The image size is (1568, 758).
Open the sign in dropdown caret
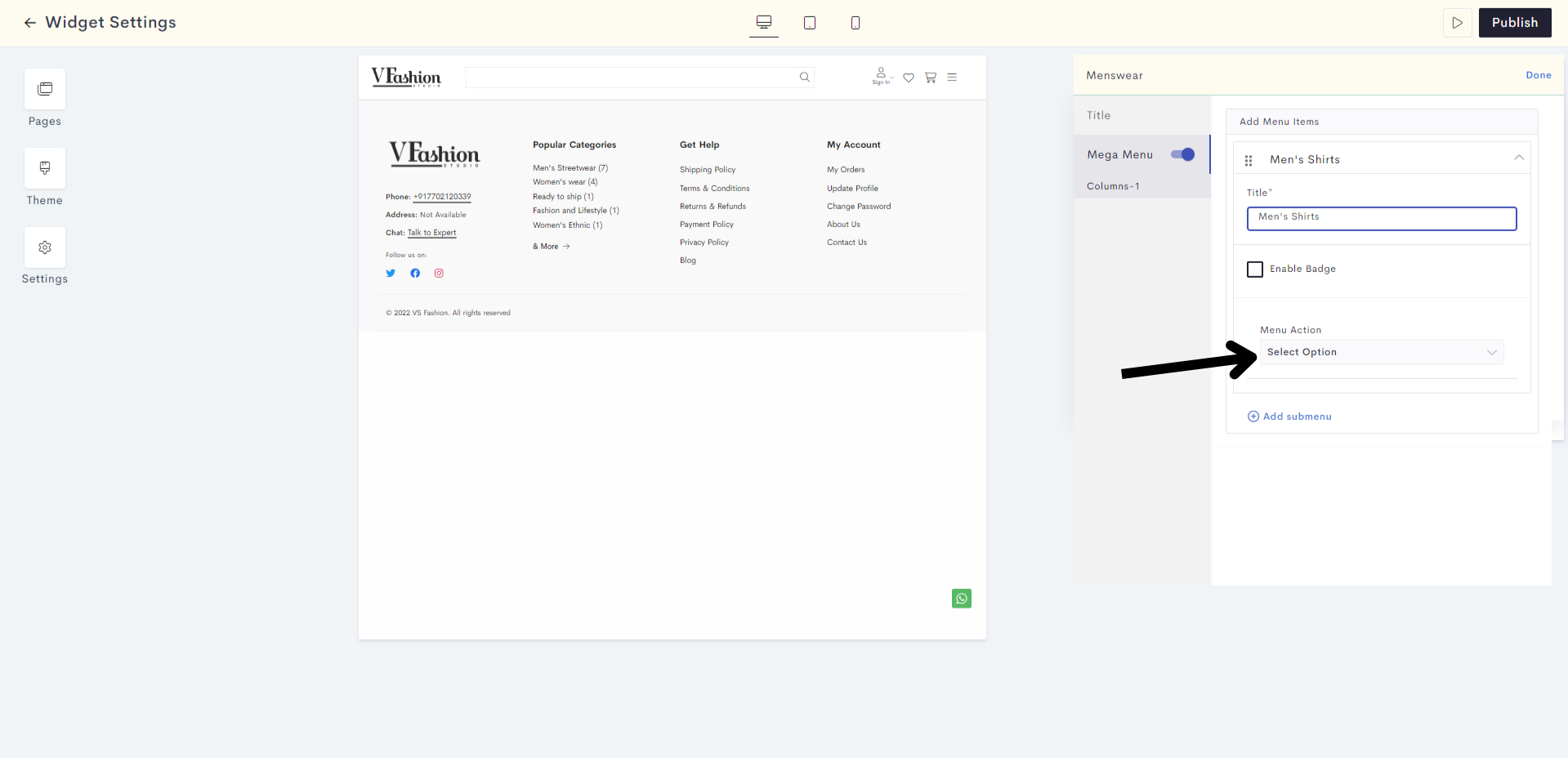pyautogui.click(x=892, y=78)
